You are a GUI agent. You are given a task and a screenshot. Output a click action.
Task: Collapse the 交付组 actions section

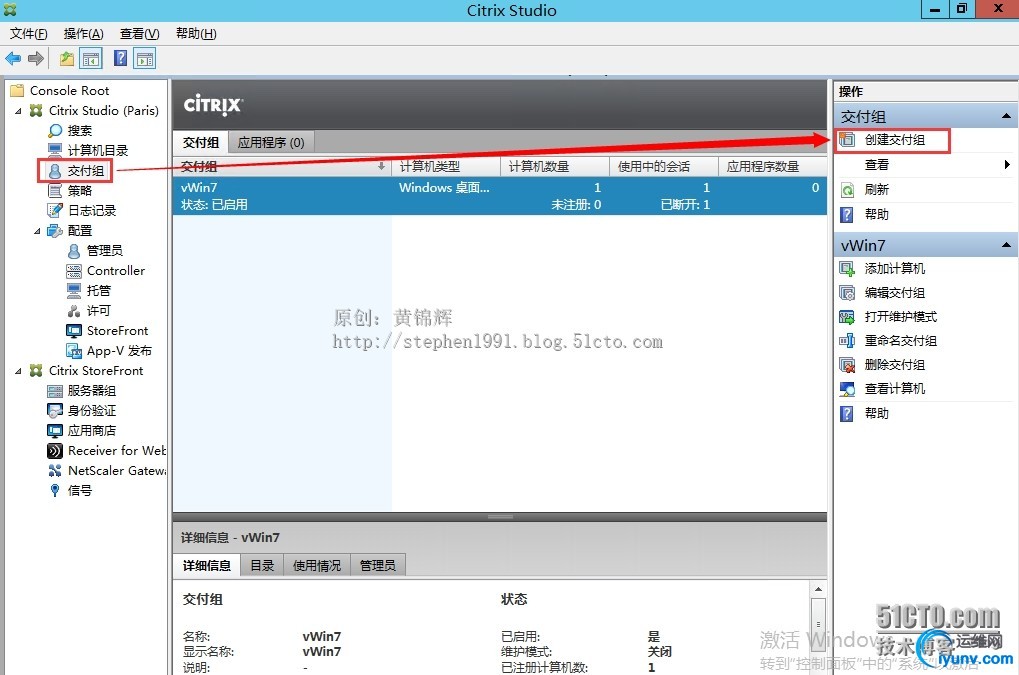tap(1006, 116)
